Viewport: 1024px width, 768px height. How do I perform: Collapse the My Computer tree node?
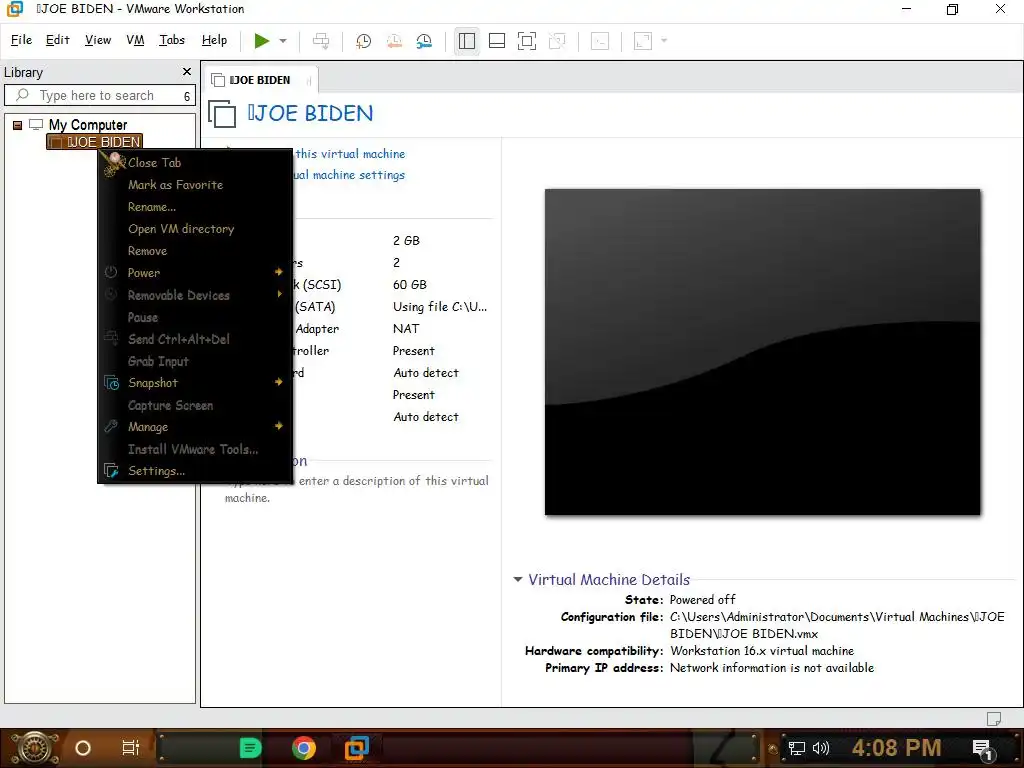click(x=18, y=125)
